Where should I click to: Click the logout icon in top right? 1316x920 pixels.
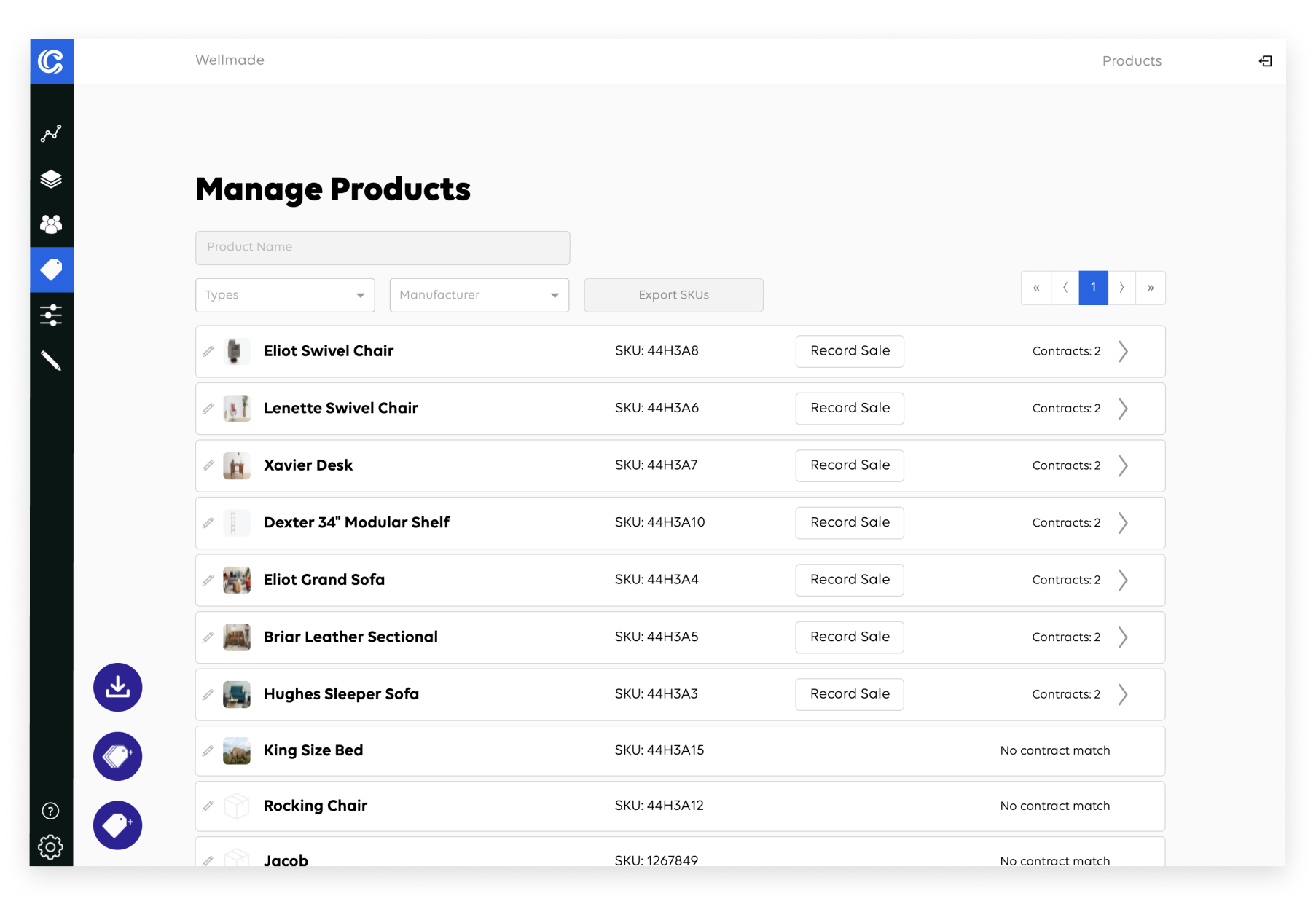[1265, 61]
